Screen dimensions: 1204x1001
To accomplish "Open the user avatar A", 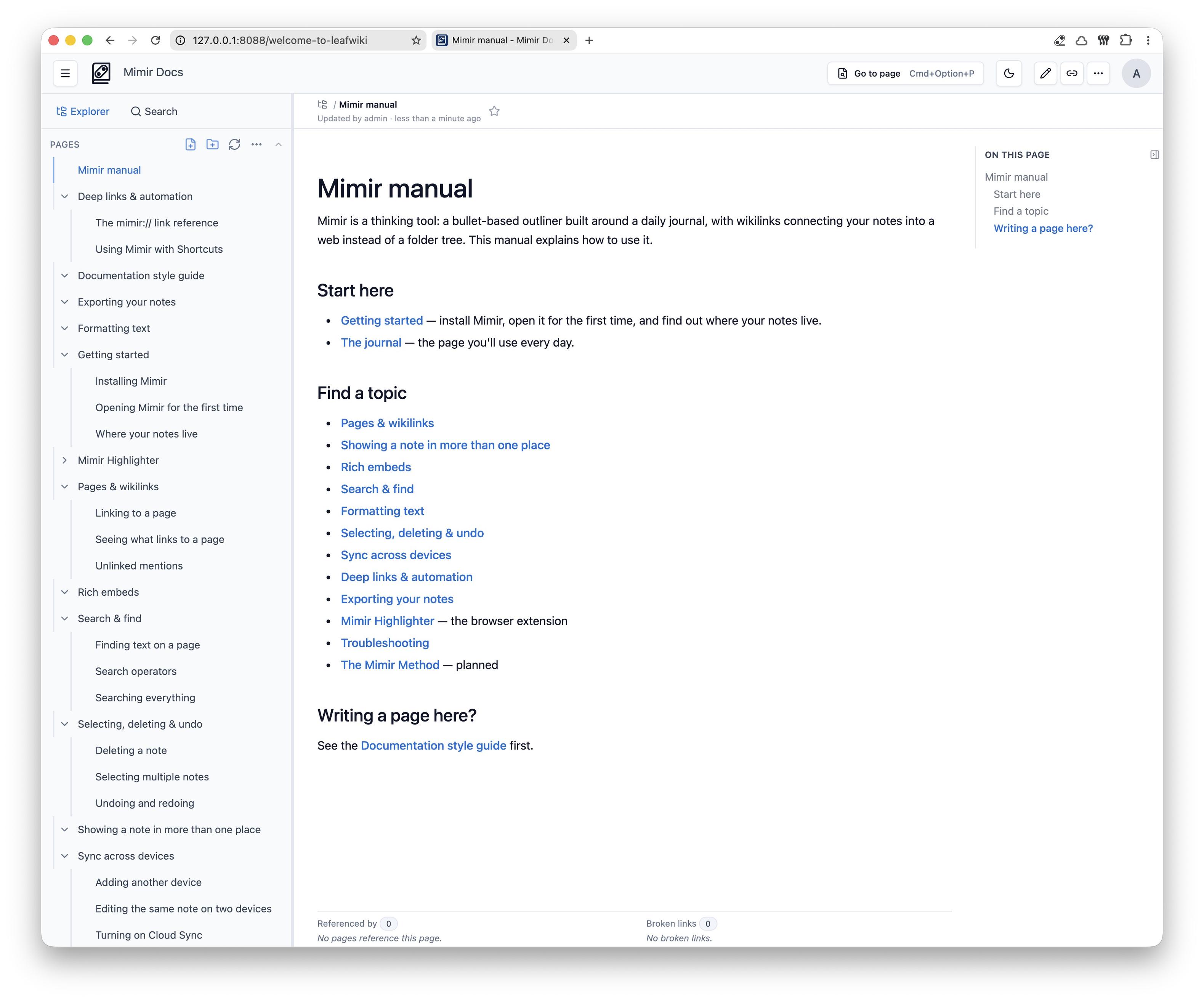I will coord(1136,74).
